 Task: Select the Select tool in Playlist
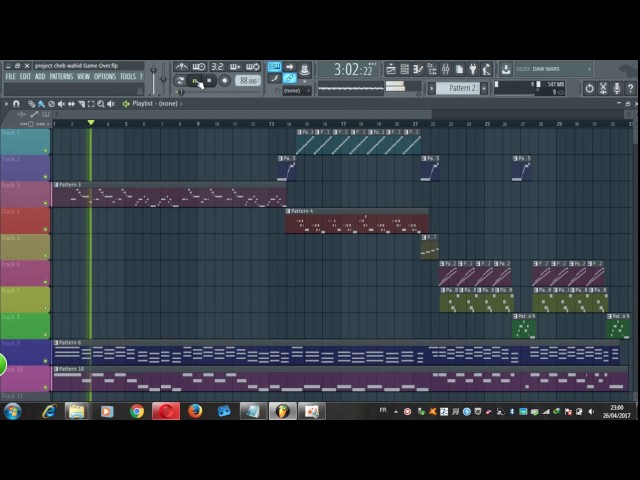91,104
